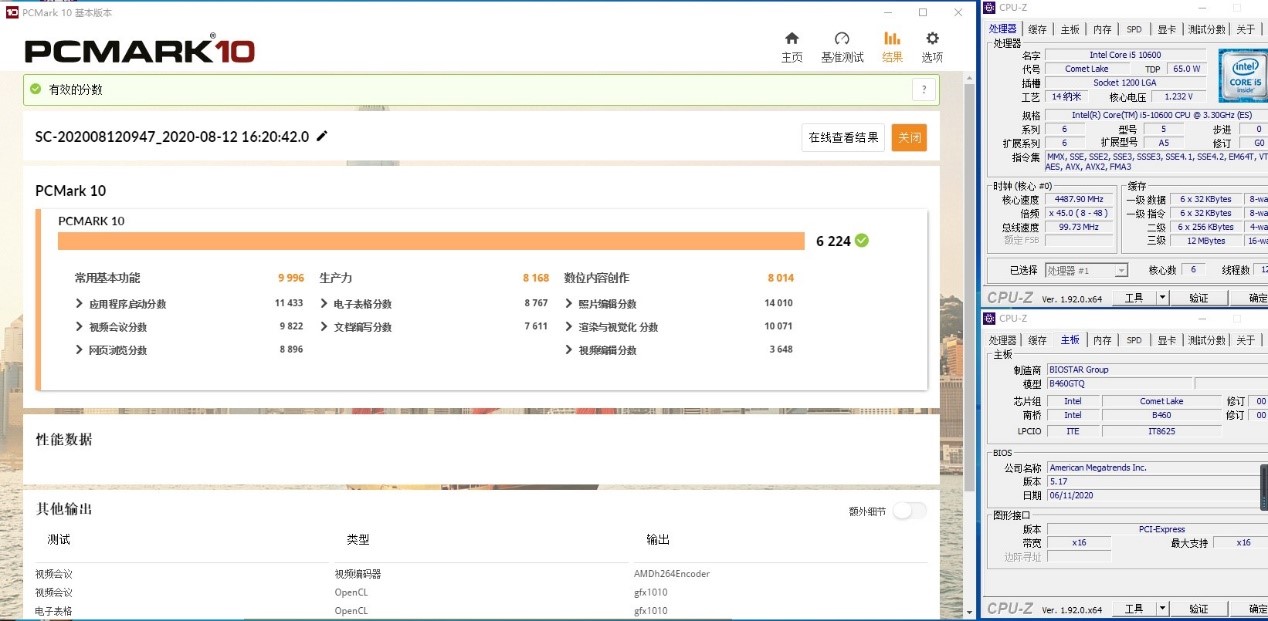Switch to 内存 tab in lower CPU-Z window
The width and height of the screenshot is (1268, 621).
(1102, 340)
